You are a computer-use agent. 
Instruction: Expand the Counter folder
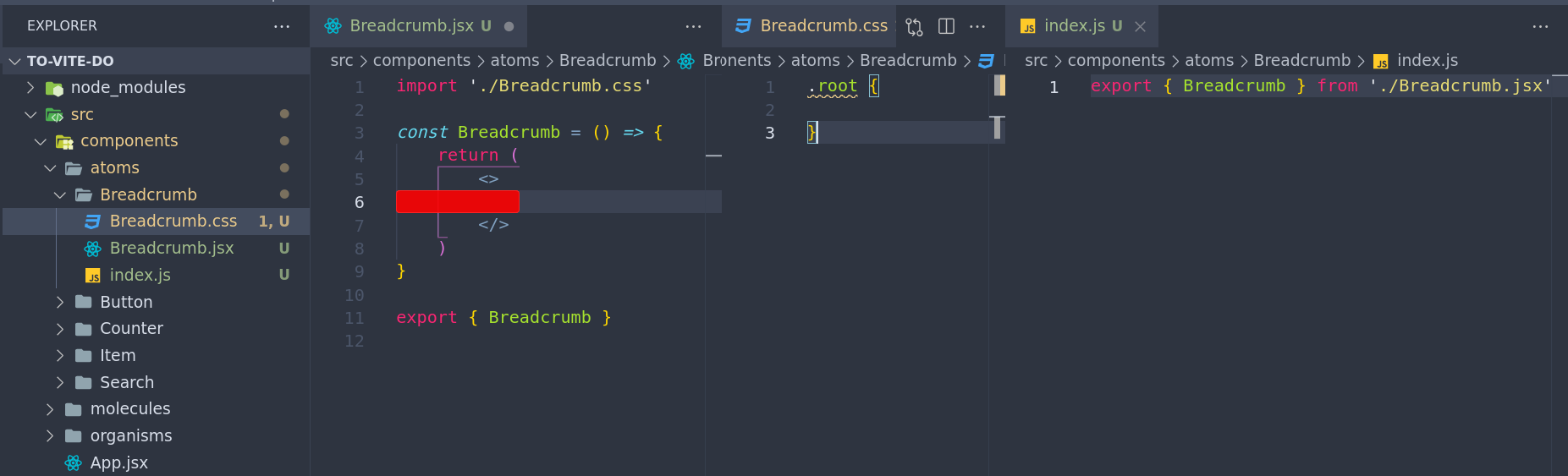click(x=60, y=329)
